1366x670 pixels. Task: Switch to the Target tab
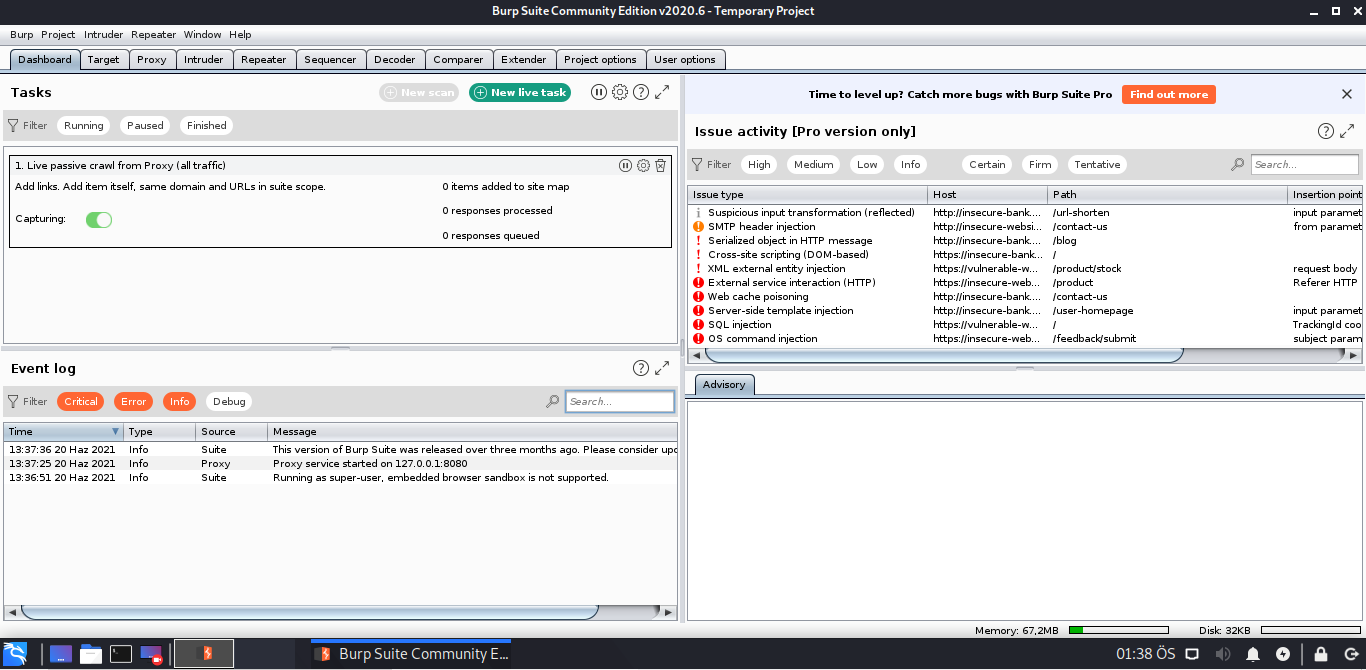(103, 60)
